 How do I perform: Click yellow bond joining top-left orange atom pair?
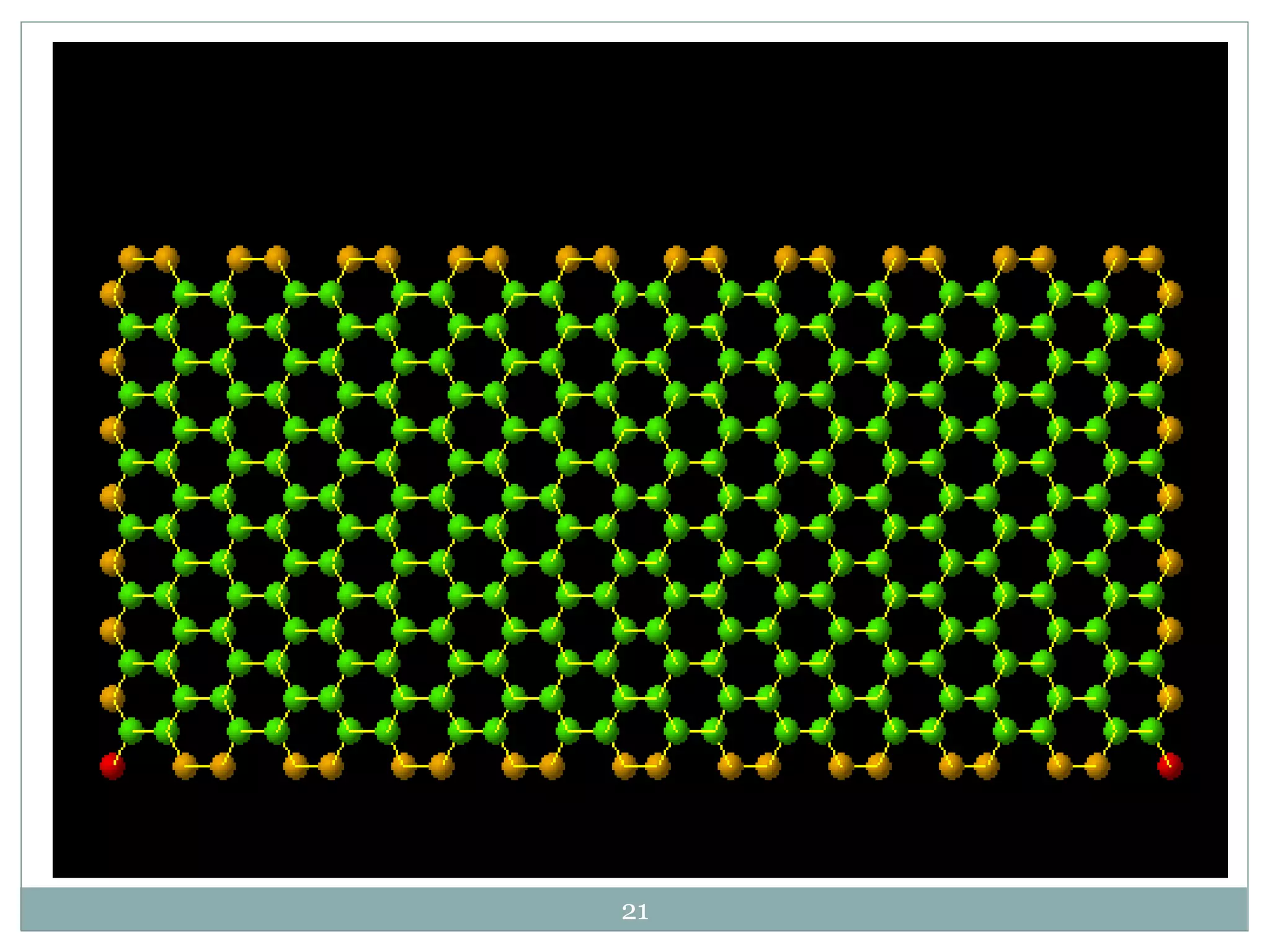pyautogui.click(x=149, y=259)
